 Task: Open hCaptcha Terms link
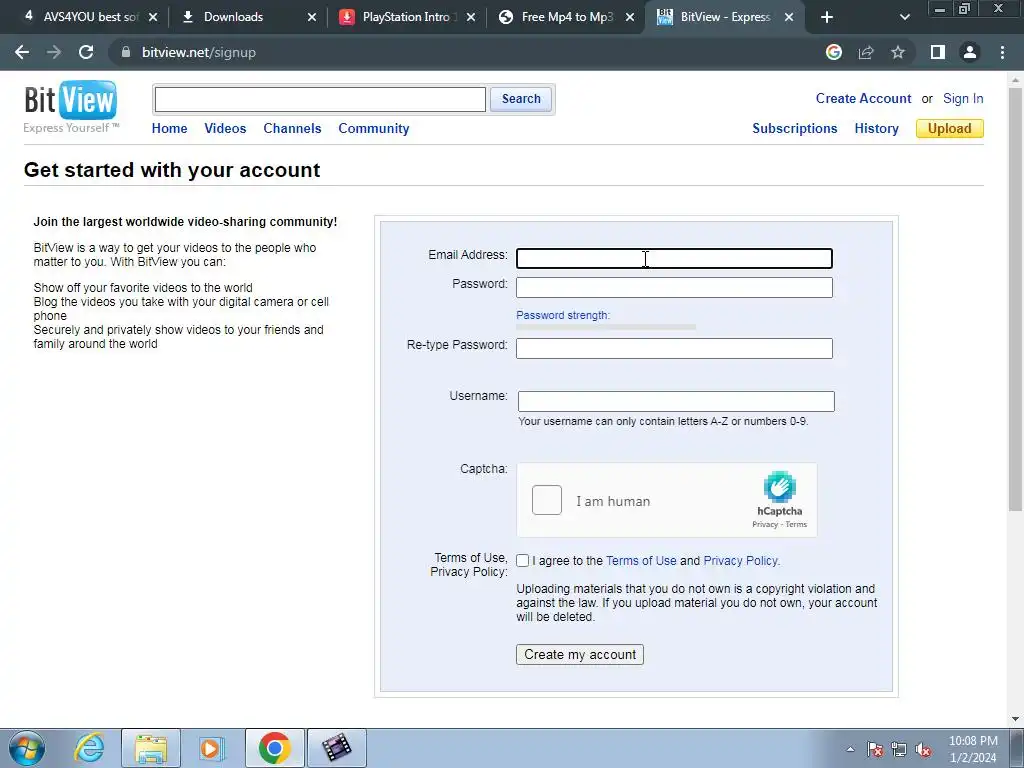[x=796, y=524]
